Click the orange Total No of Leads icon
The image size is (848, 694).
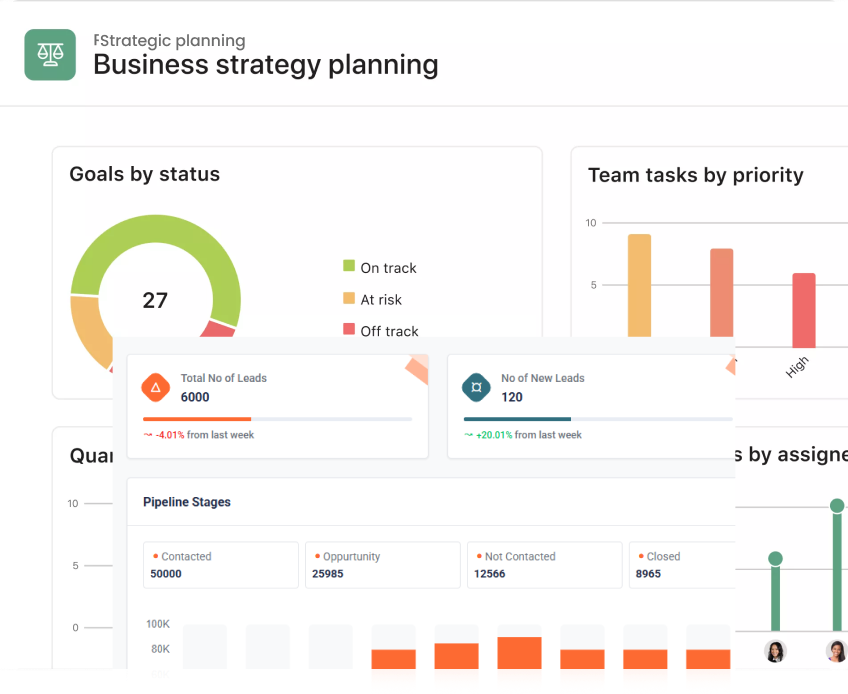point(156,387)
